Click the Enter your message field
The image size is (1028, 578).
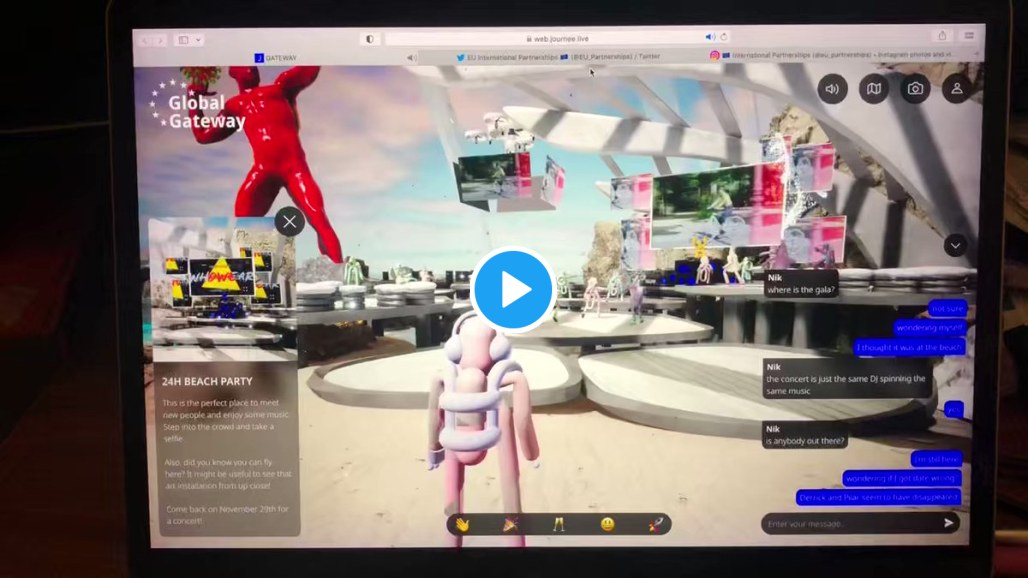click(x=850, y=524)
